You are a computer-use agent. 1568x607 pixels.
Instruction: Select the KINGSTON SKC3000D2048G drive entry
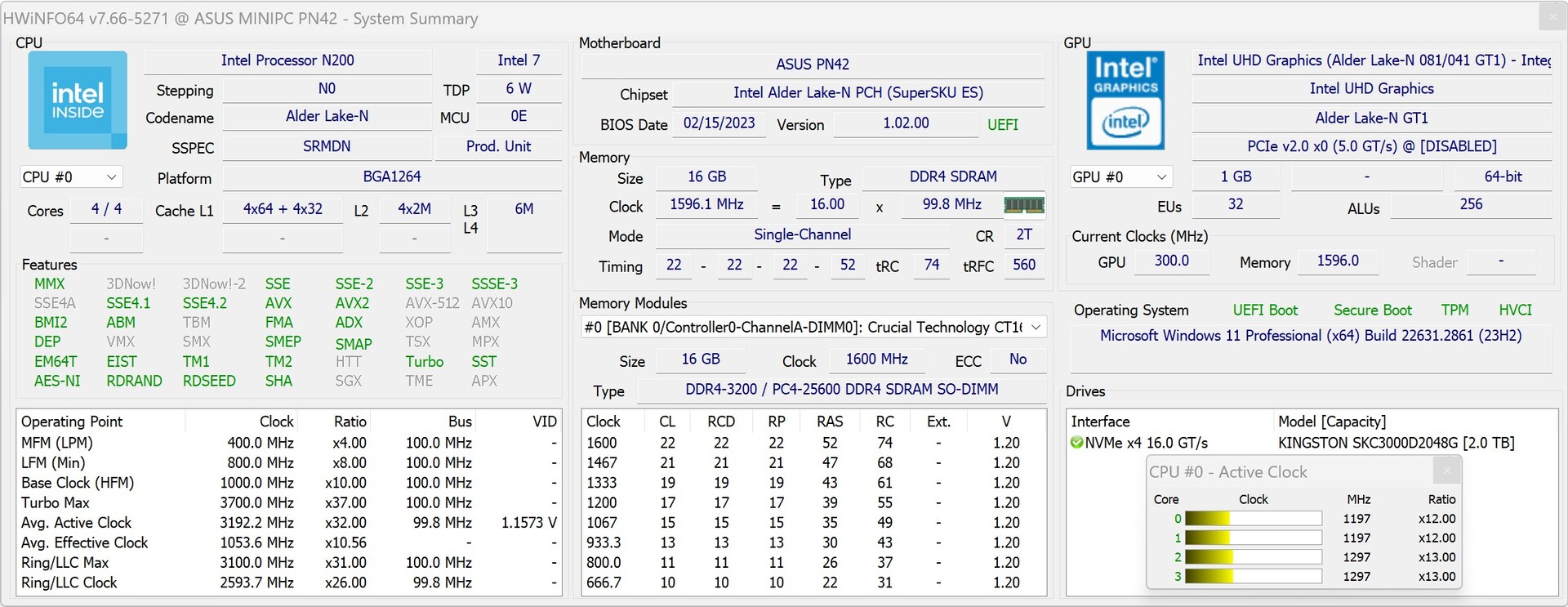click(1396, 443)
